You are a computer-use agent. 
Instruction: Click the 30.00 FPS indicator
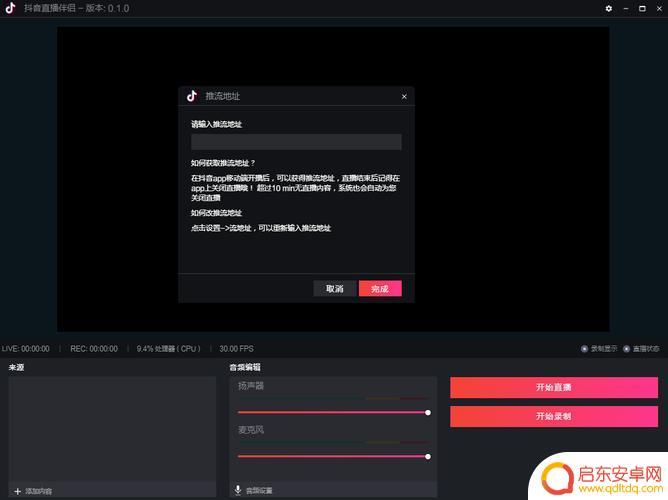tap(236, 349)
